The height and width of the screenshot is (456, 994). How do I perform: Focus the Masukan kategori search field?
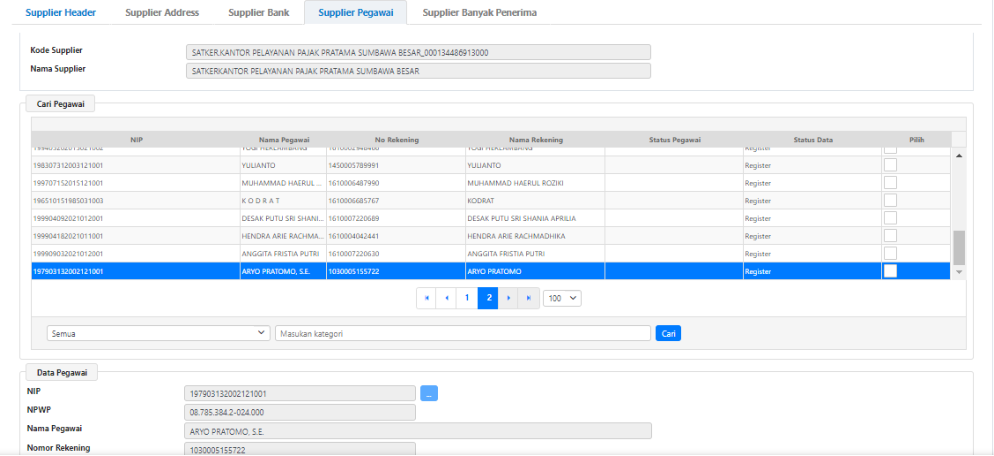pos(463,333)
